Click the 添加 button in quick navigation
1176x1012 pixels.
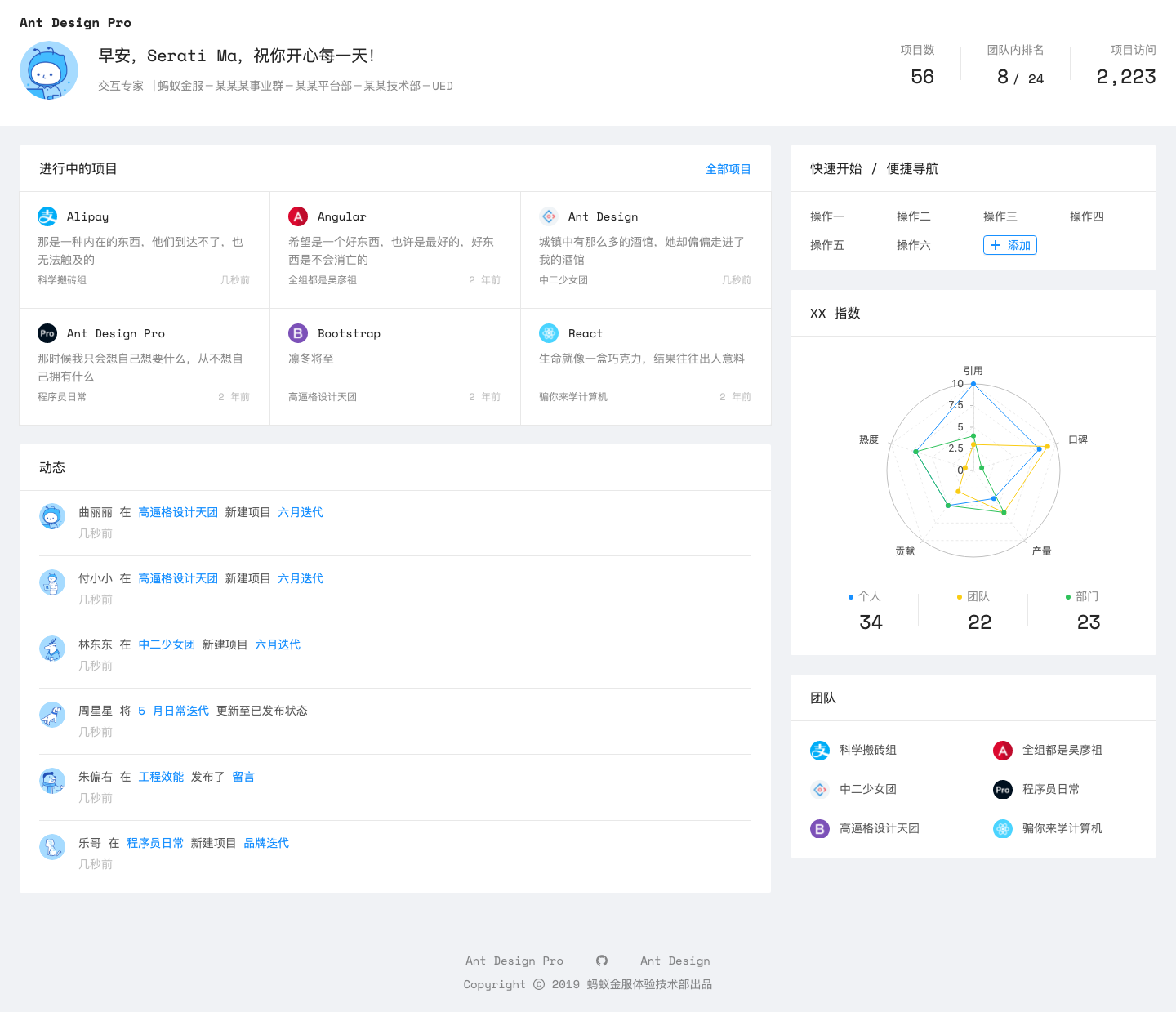pyautogui.click(x=1010, y=245)
